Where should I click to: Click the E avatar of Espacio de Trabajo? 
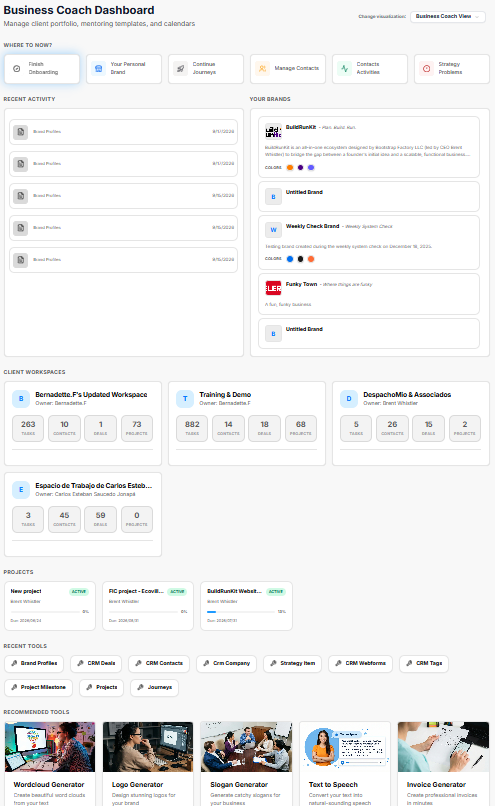[21, 490]
